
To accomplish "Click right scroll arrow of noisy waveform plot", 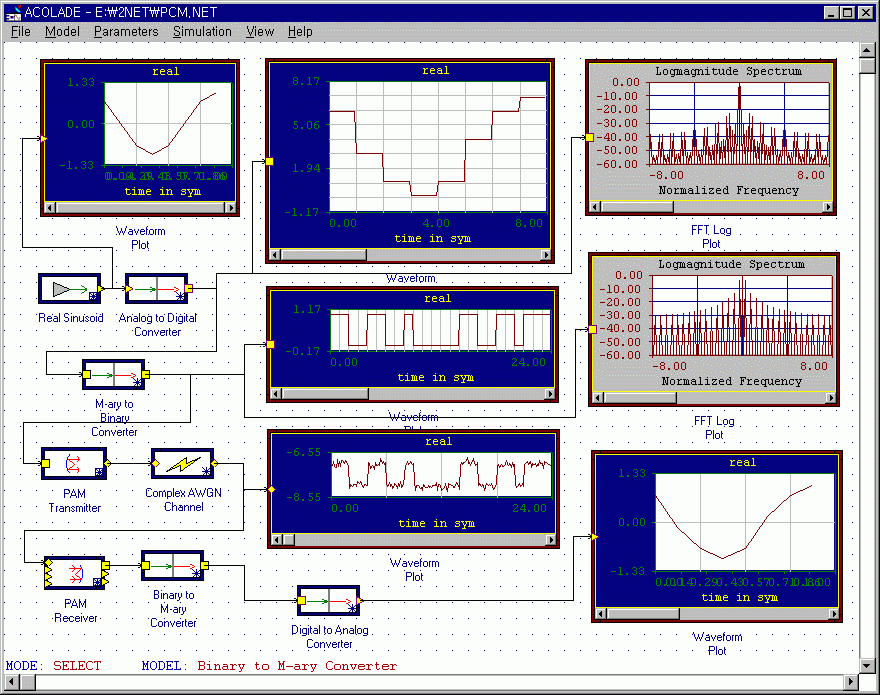I will tap(551, 539).
